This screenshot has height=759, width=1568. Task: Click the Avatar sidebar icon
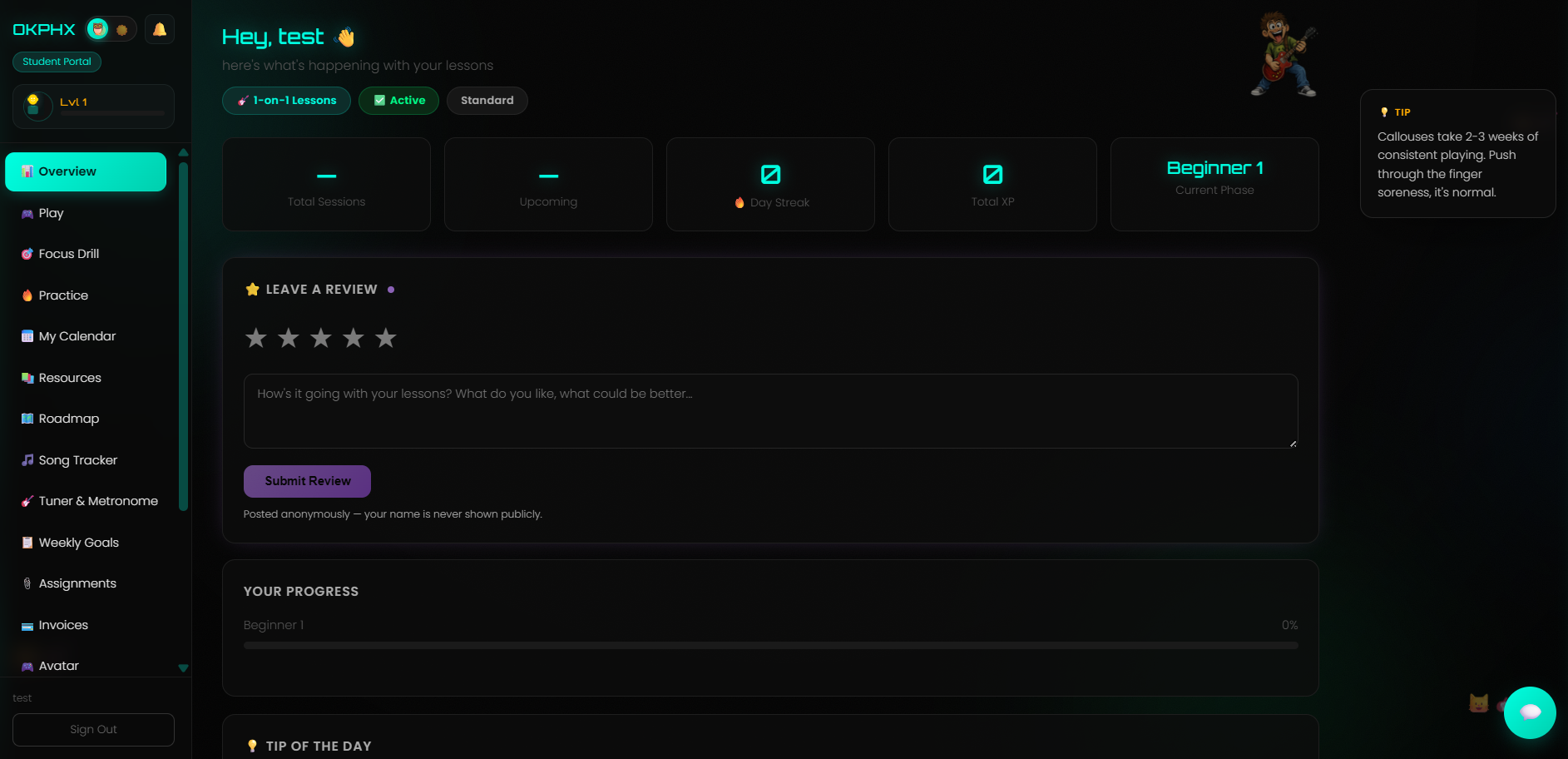pyautogui.click(x=27, y=667)
